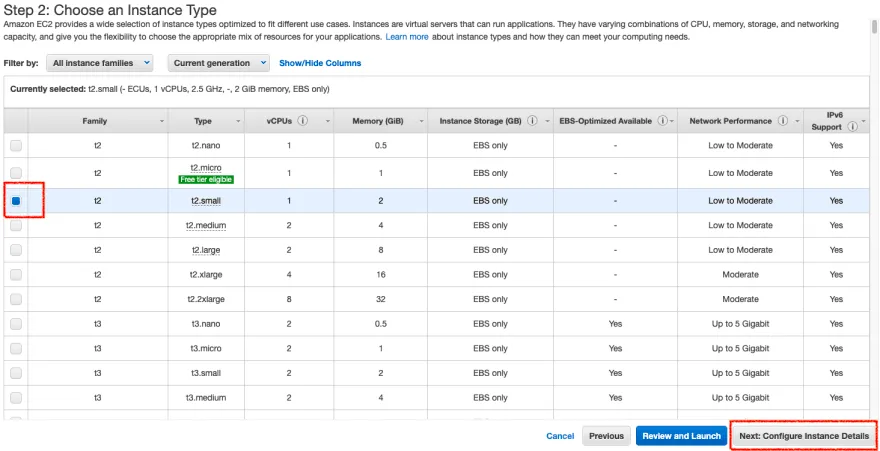Open the Current generation dropdown
880x451 pixels.
tap(218, 63)
